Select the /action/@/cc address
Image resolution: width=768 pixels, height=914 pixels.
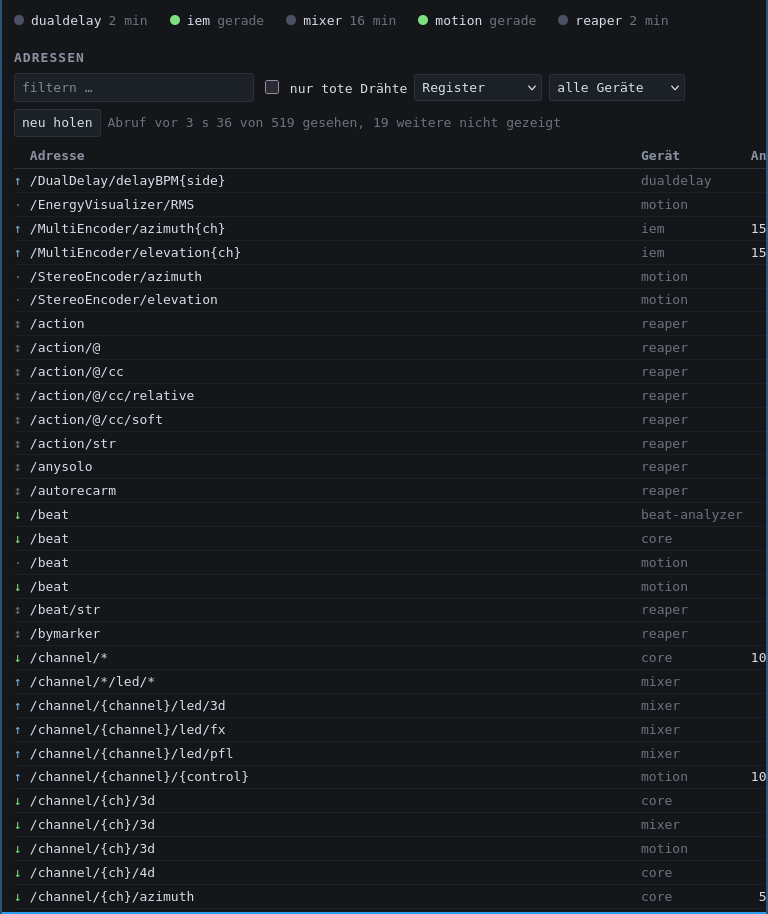pos(77,371)
